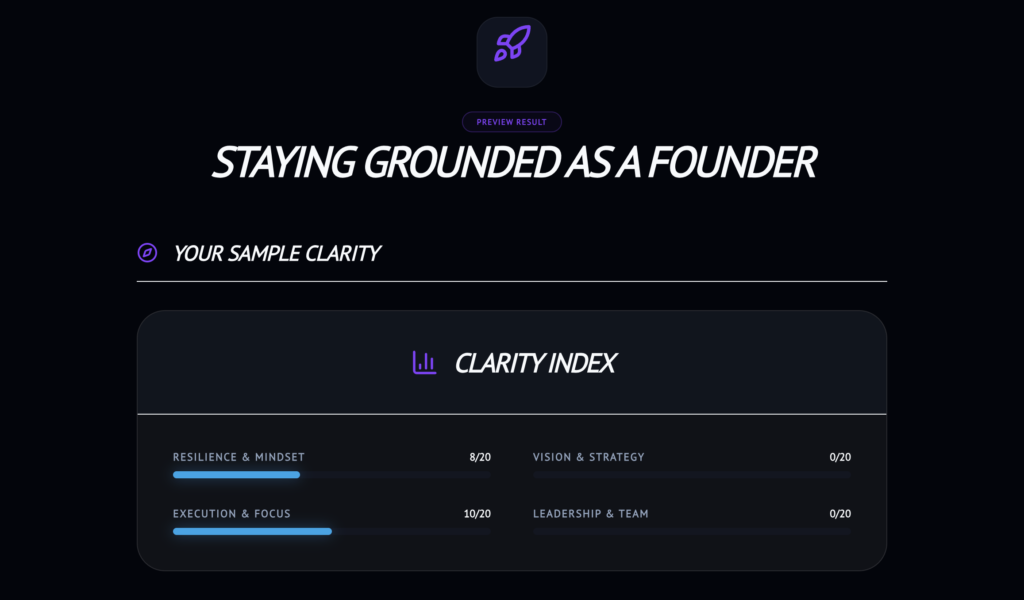
Task: Click the divider line under Your Sample Clarity
Action: 512,282
